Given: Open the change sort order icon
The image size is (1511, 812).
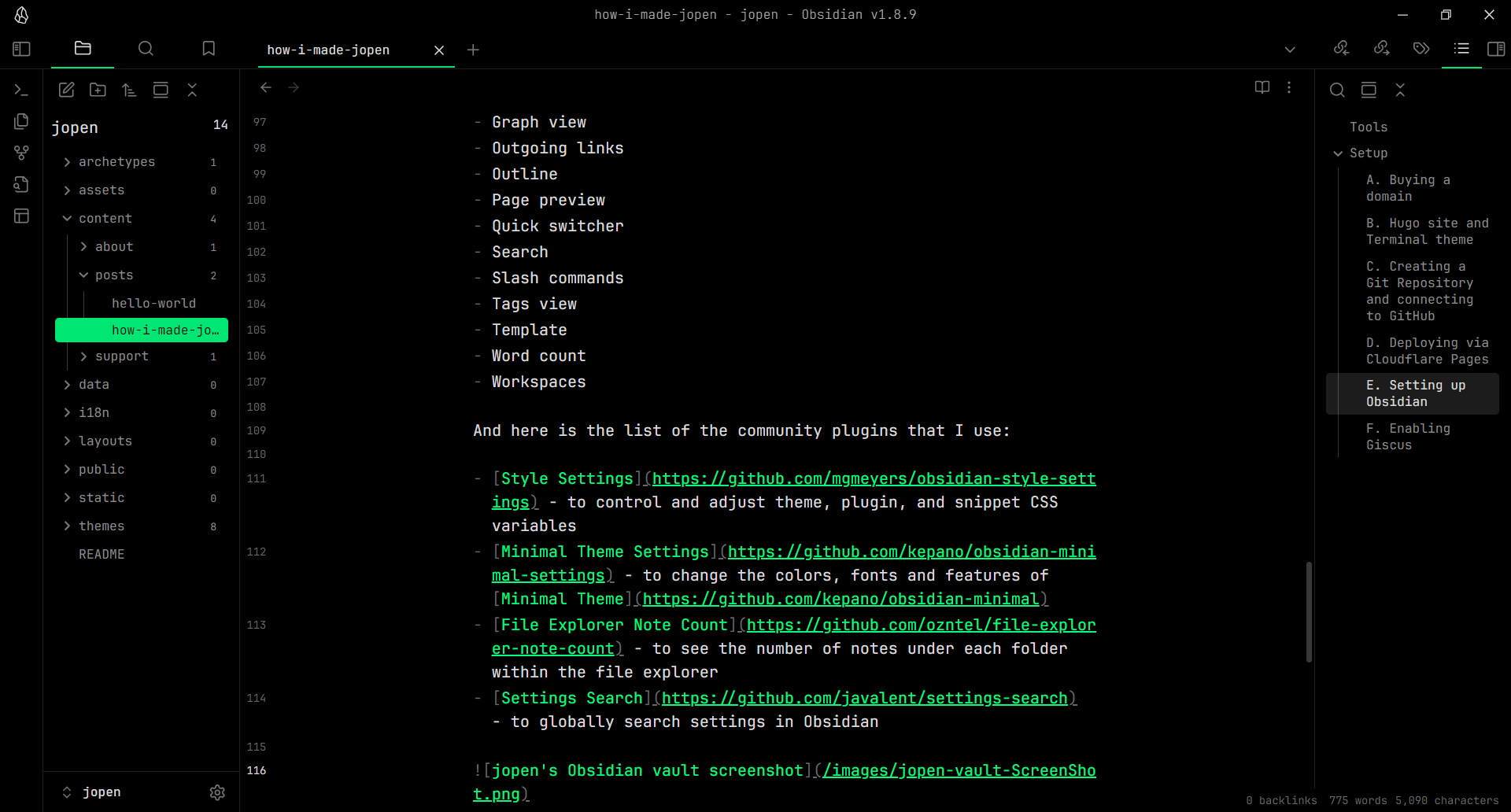Looking at the screenshot, I should pyautogui.click(x=129, y=90).
